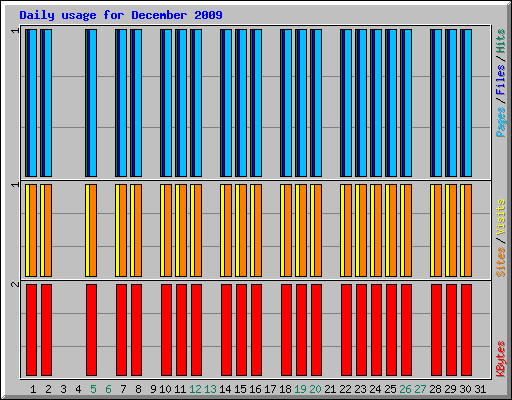Click the y-axis value 2 beside KBytes panel

point(15,284)
